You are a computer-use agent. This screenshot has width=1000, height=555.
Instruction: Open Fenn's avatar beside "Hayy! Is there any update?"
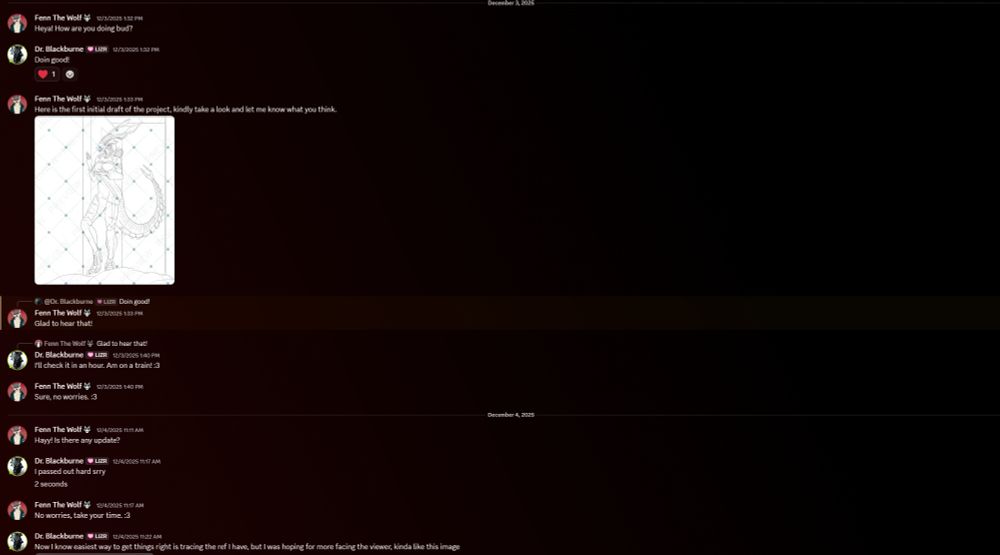coord(17,434)
